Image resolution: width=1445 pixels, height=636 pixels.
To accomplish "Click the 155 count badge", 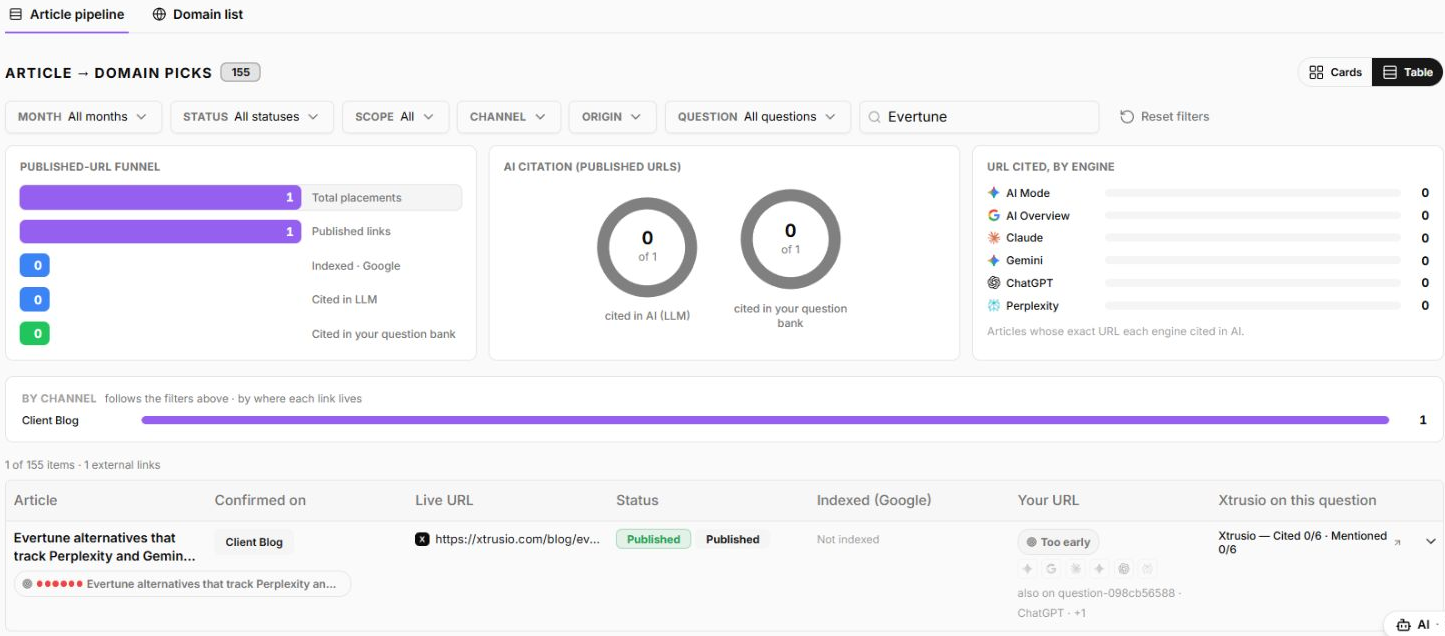I will (241, 72).
